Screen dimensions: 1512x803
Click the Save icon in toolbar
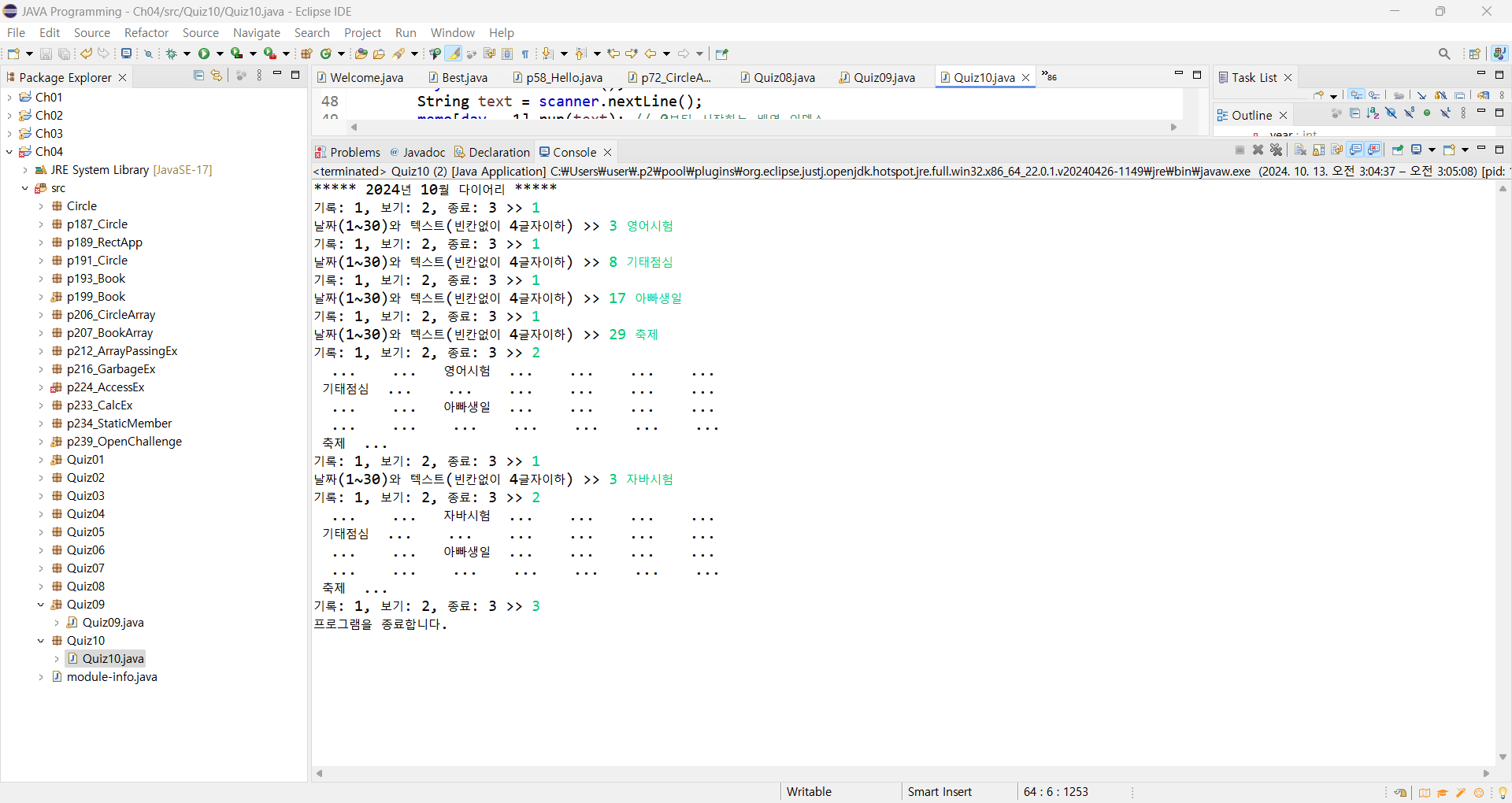pyautogui.click(x=46, y=54)
